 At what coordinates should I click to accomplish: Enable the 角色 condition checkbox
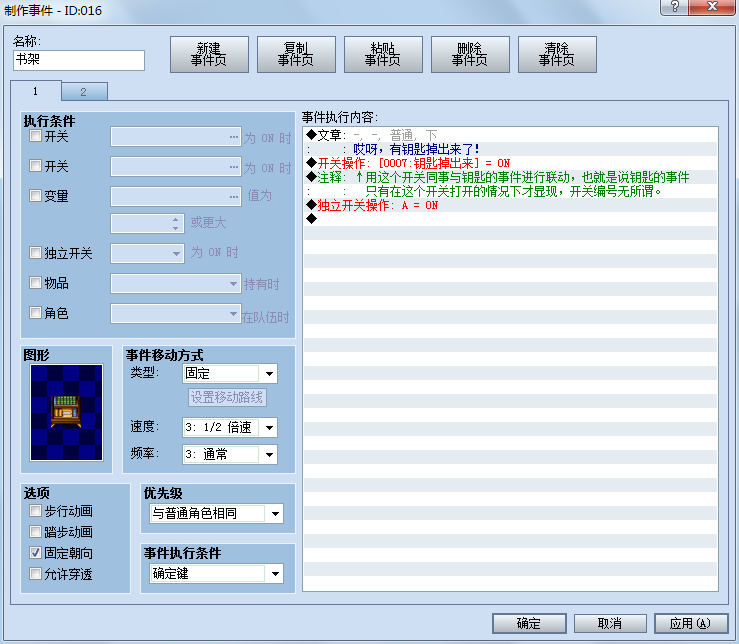35,313
